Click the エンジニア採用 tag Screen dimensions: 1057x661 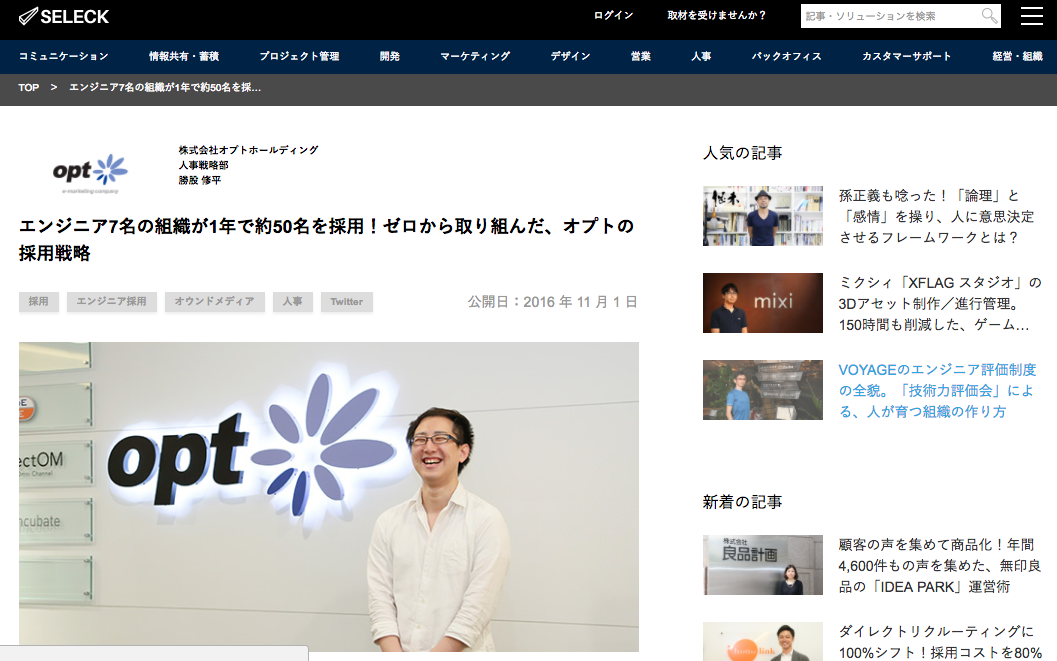pos(112,302)
